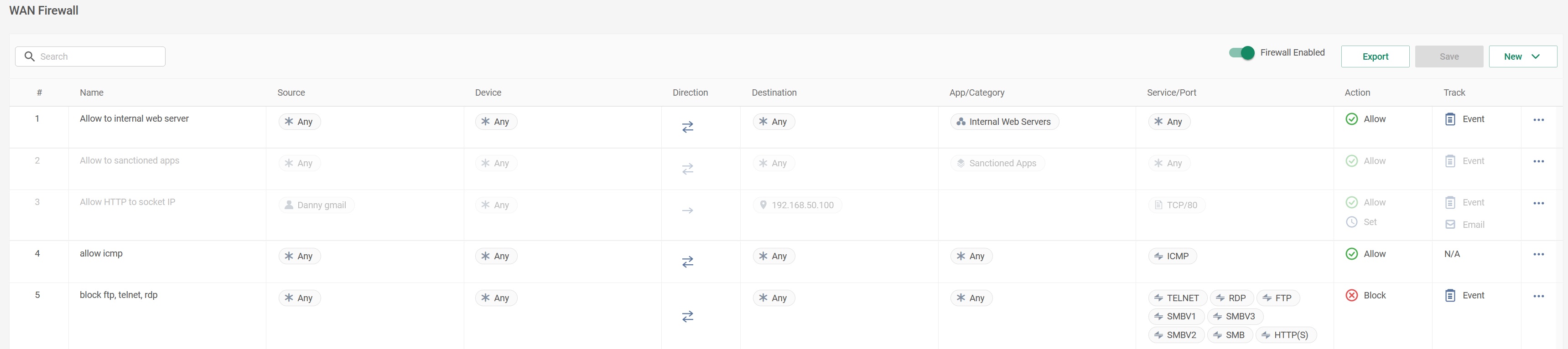Click the Danny gmail source chip
This screenshot has width=1568, height=349.
316,205
